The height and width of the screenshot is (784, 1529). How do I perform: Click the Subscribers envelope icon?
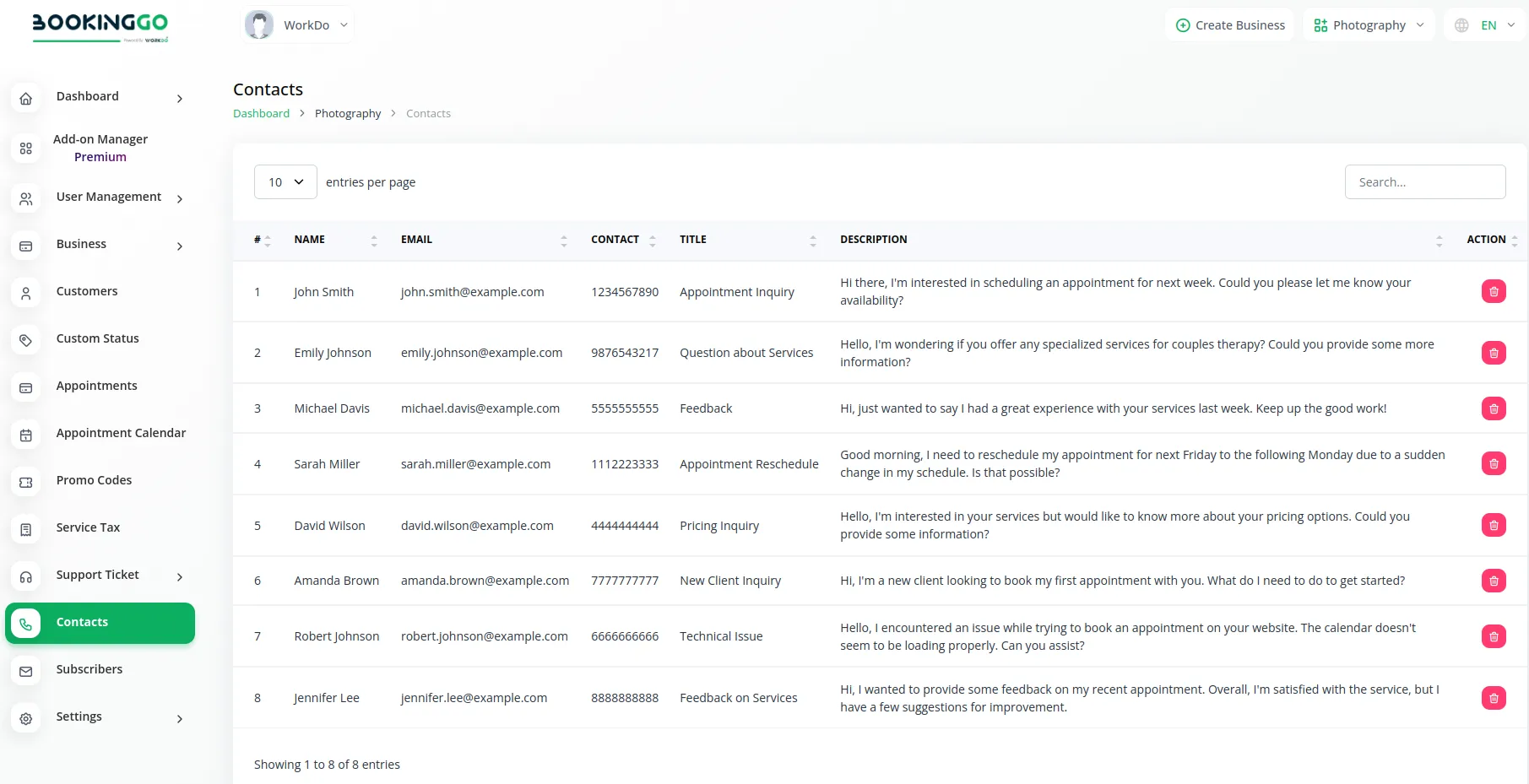[x=26, y=671]
